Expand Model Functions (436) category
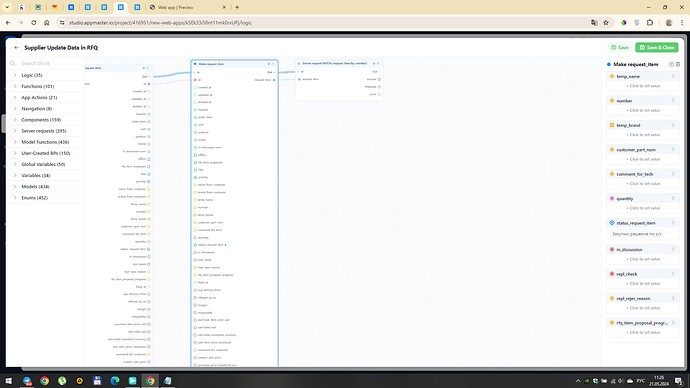This screenshot has width=690, height=388. click(45, 142)
